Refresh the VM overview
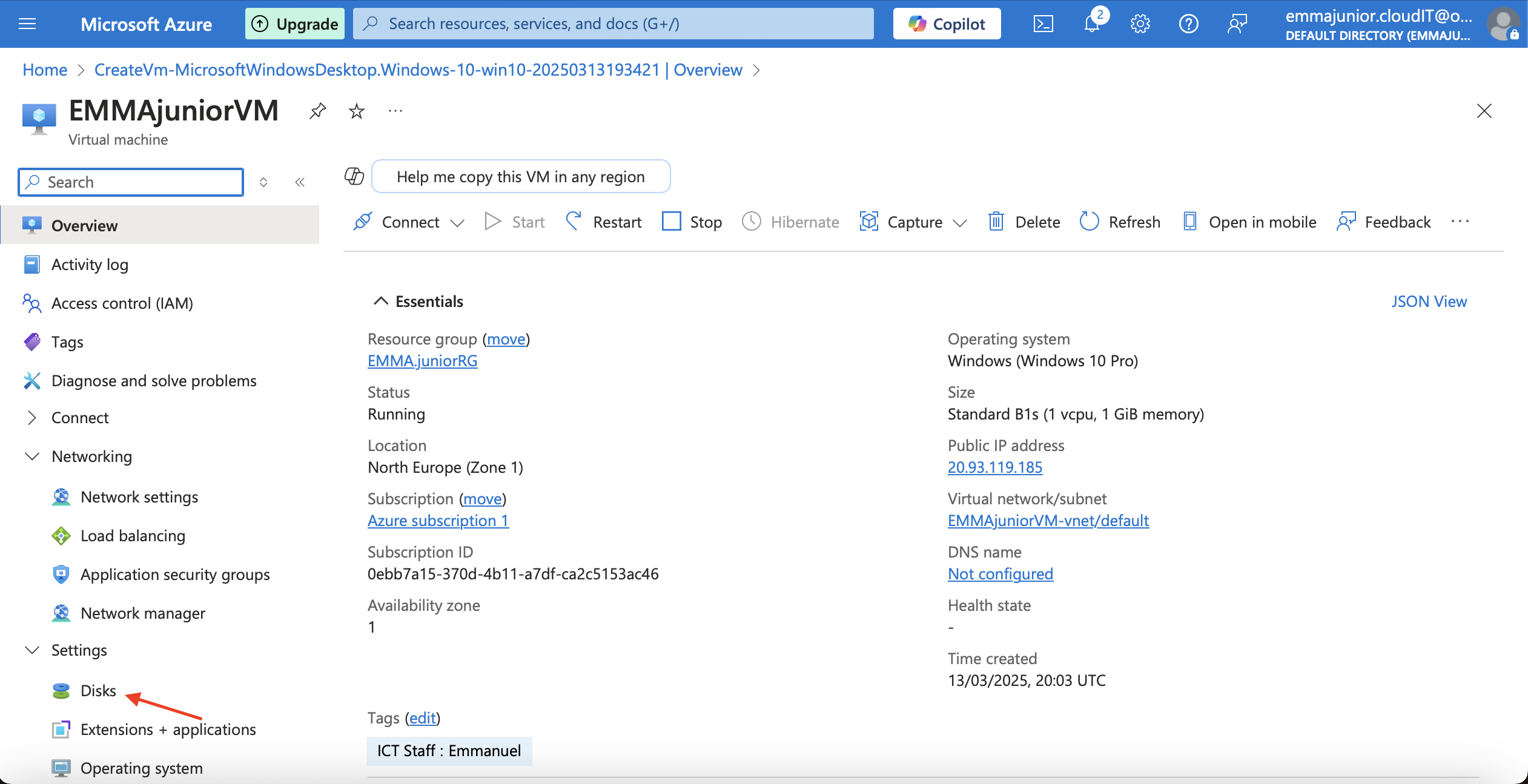The height and width of the screenshot is (784, 1528). point(1120,222)
